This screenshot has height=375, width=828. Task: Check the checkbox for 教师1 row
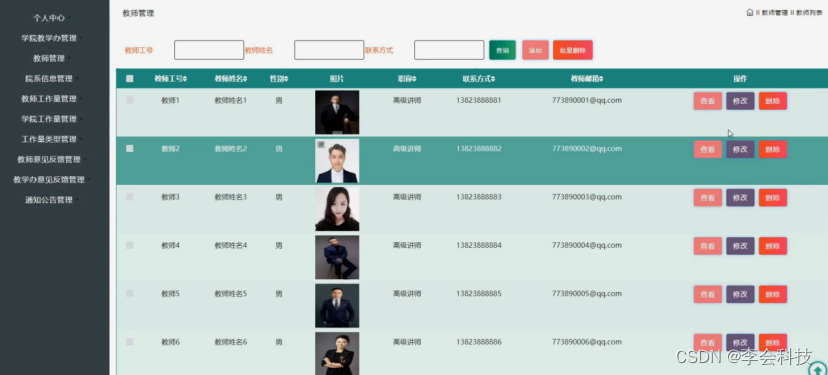tap(129, 100)
